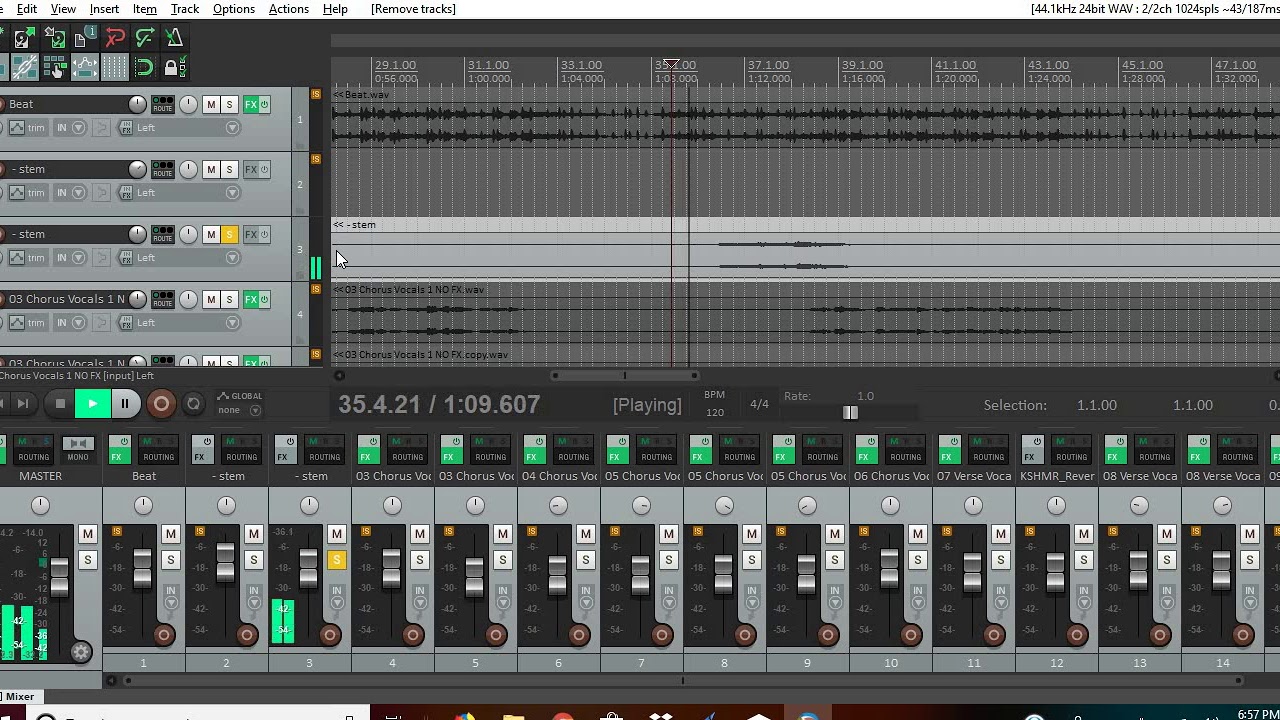Toggle the grid lines toolbar icon
The width and height of the screenshot is (1280, 720).
114,67
